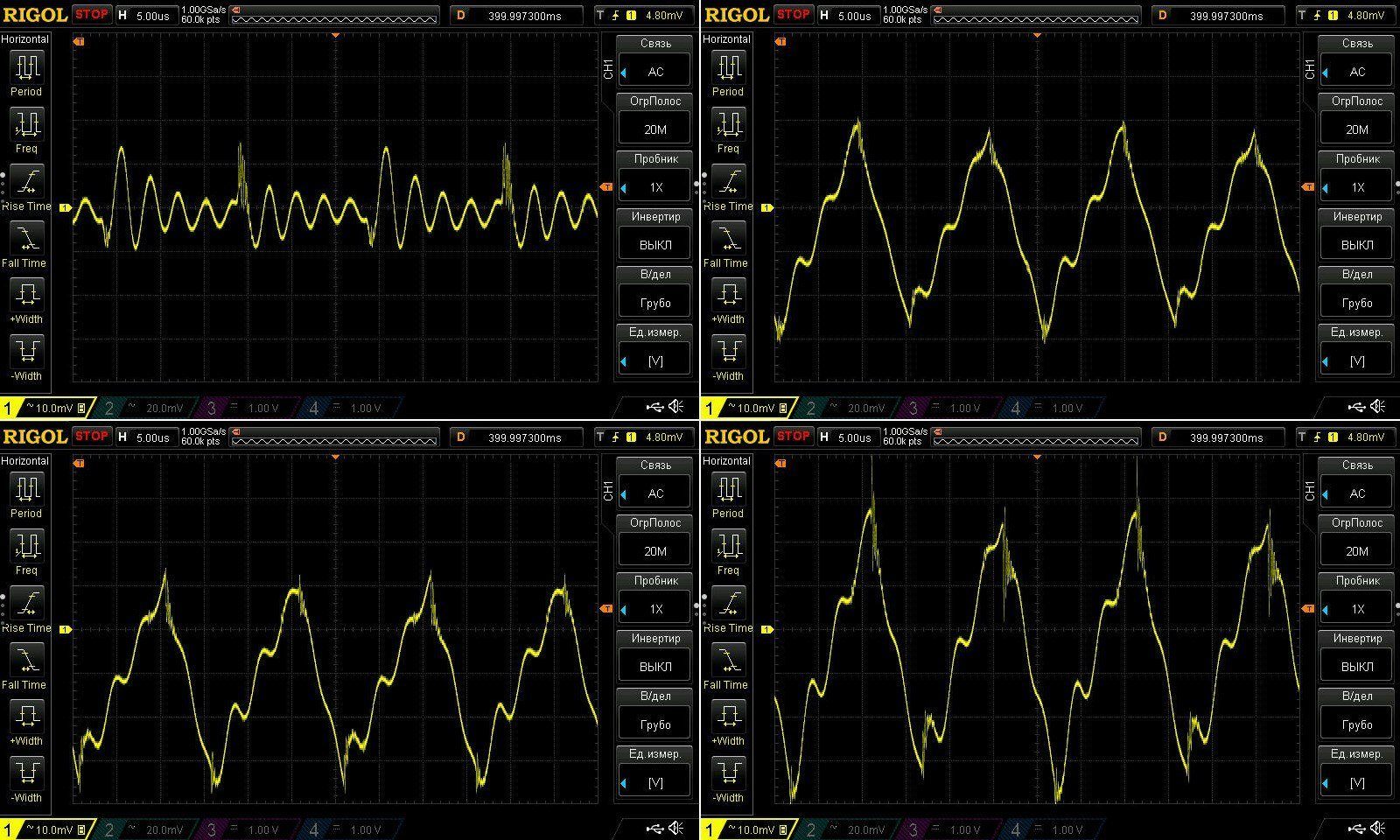Open the Связь AC coupling selector in top-left scope
This screenshot has height=840, width=1400.
(655, 72)
